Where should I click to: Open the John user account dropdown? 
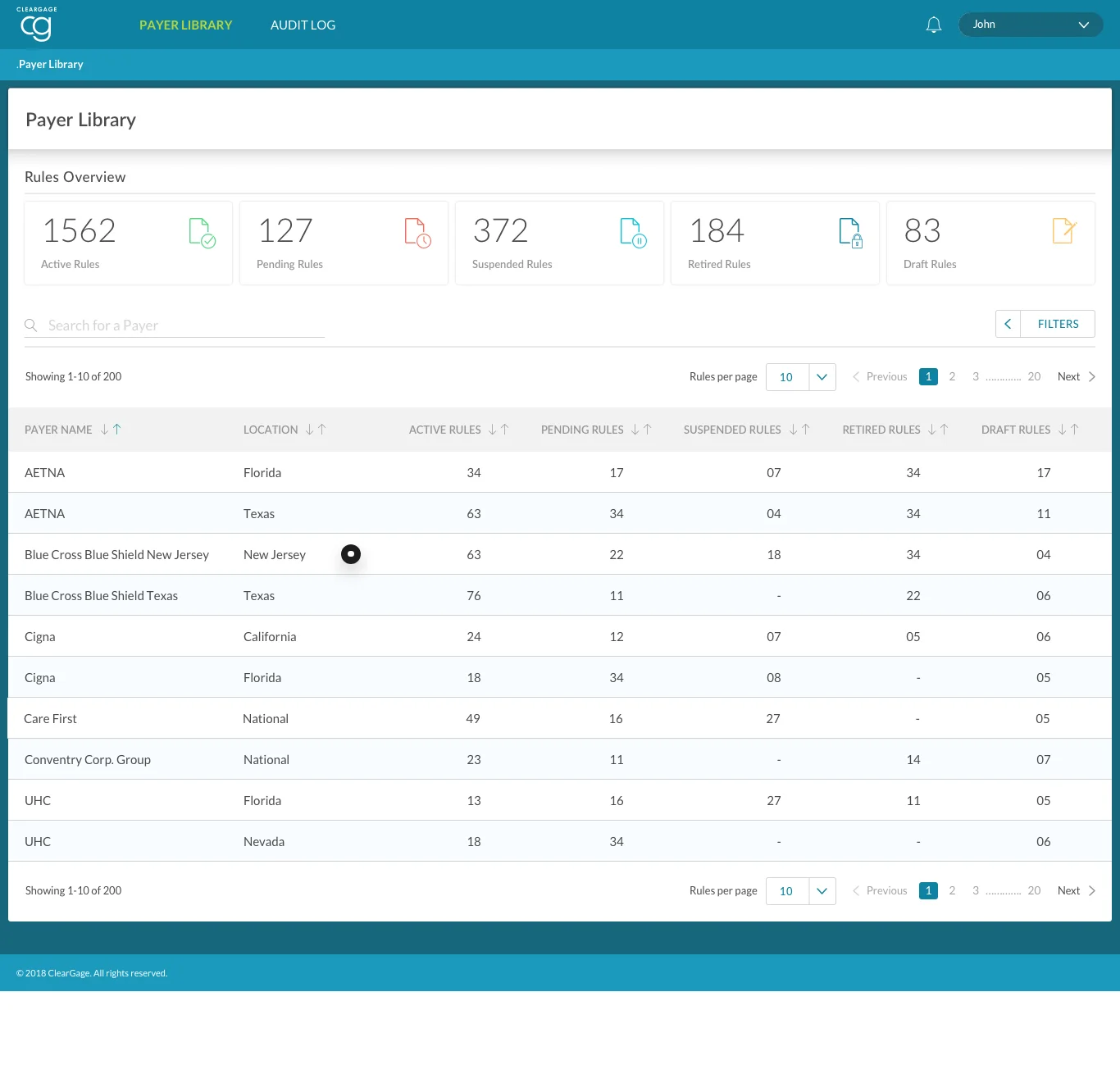pyautogui.click(x=1031, y=25)
